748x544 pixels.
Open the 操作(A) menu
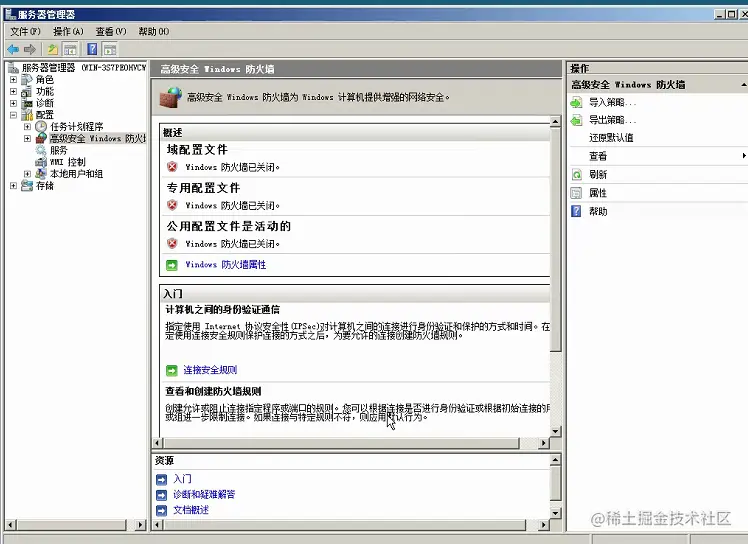(68, 31)
